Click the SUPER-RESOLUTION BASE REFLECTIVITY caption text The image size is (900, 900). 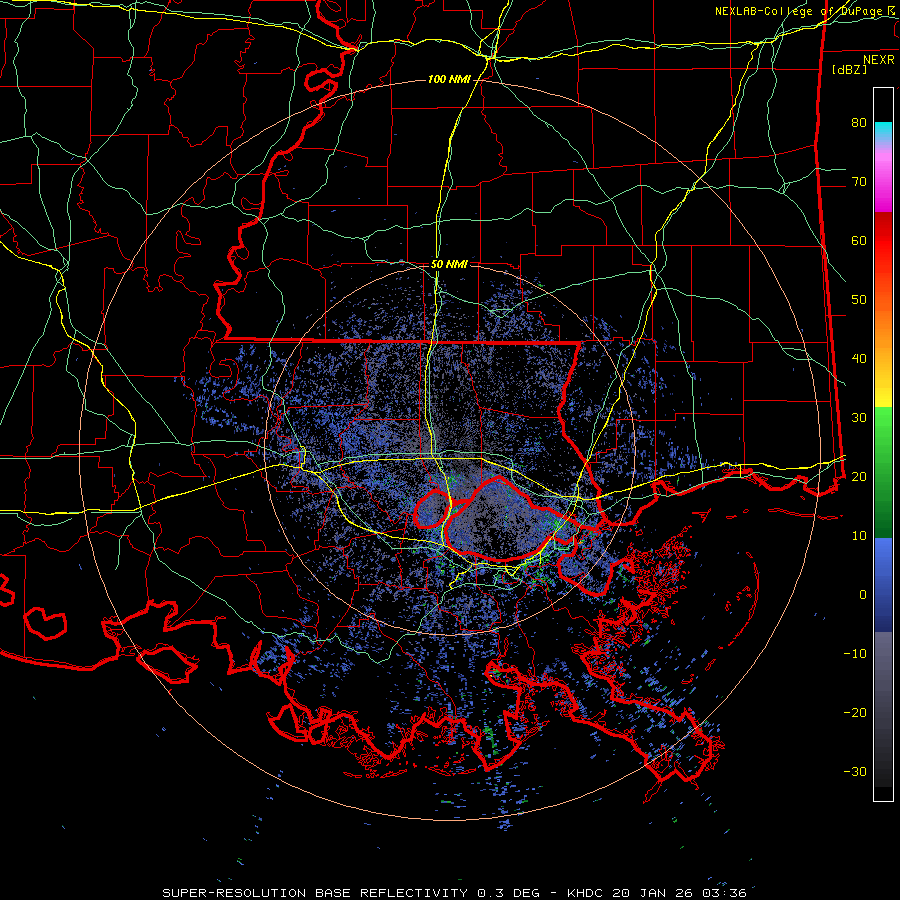point(315,893)
